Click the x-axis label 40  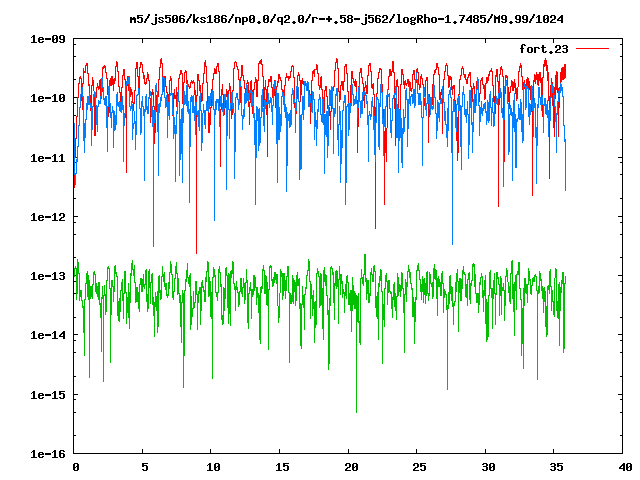click(625, 467)
